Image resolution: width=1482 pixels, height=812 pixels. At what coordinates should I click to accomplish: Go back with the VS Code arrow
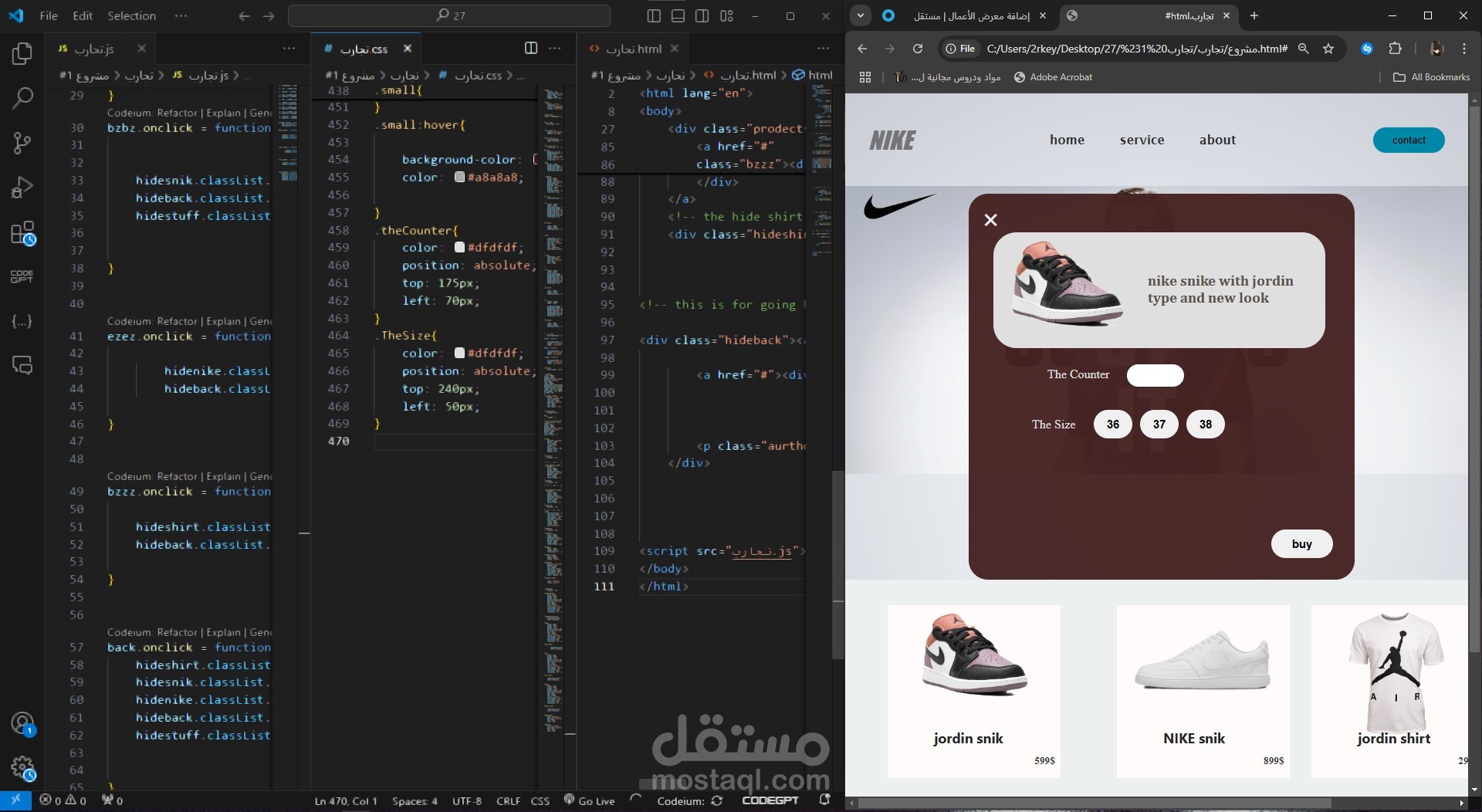(x=244, y=15)
